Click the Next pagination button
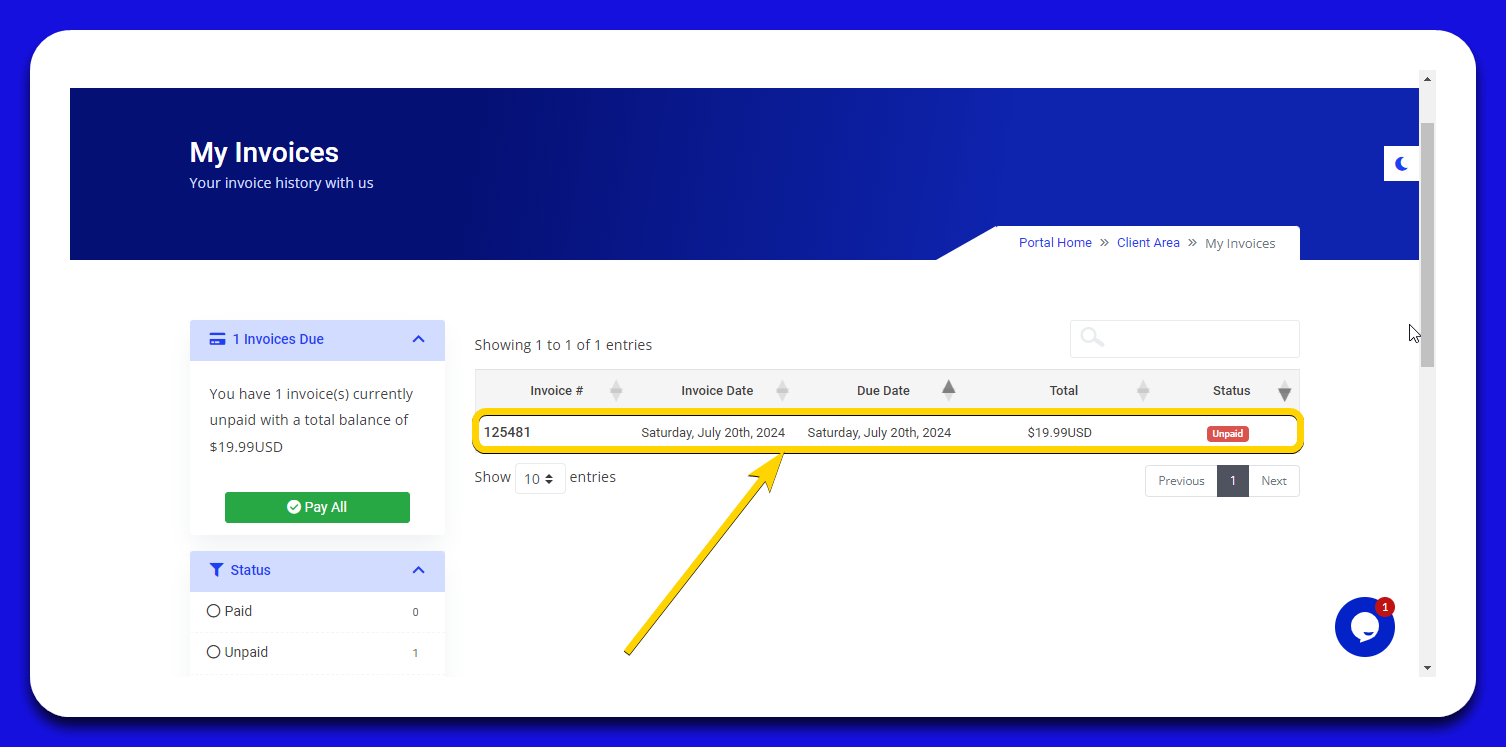Viewport: 1506px width, 747px height. (1273, 481)
